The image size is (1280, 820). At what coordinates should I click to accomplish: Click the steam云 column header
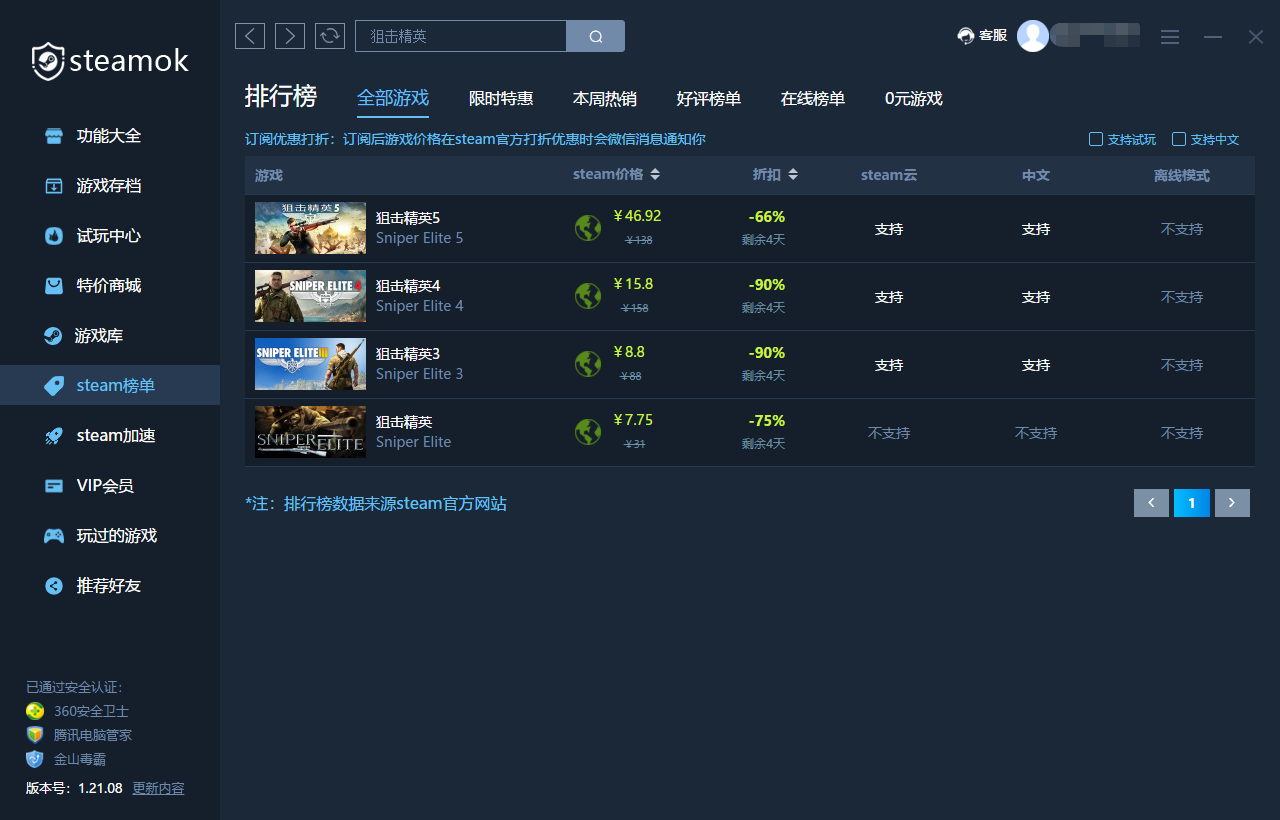coord(889,175)
